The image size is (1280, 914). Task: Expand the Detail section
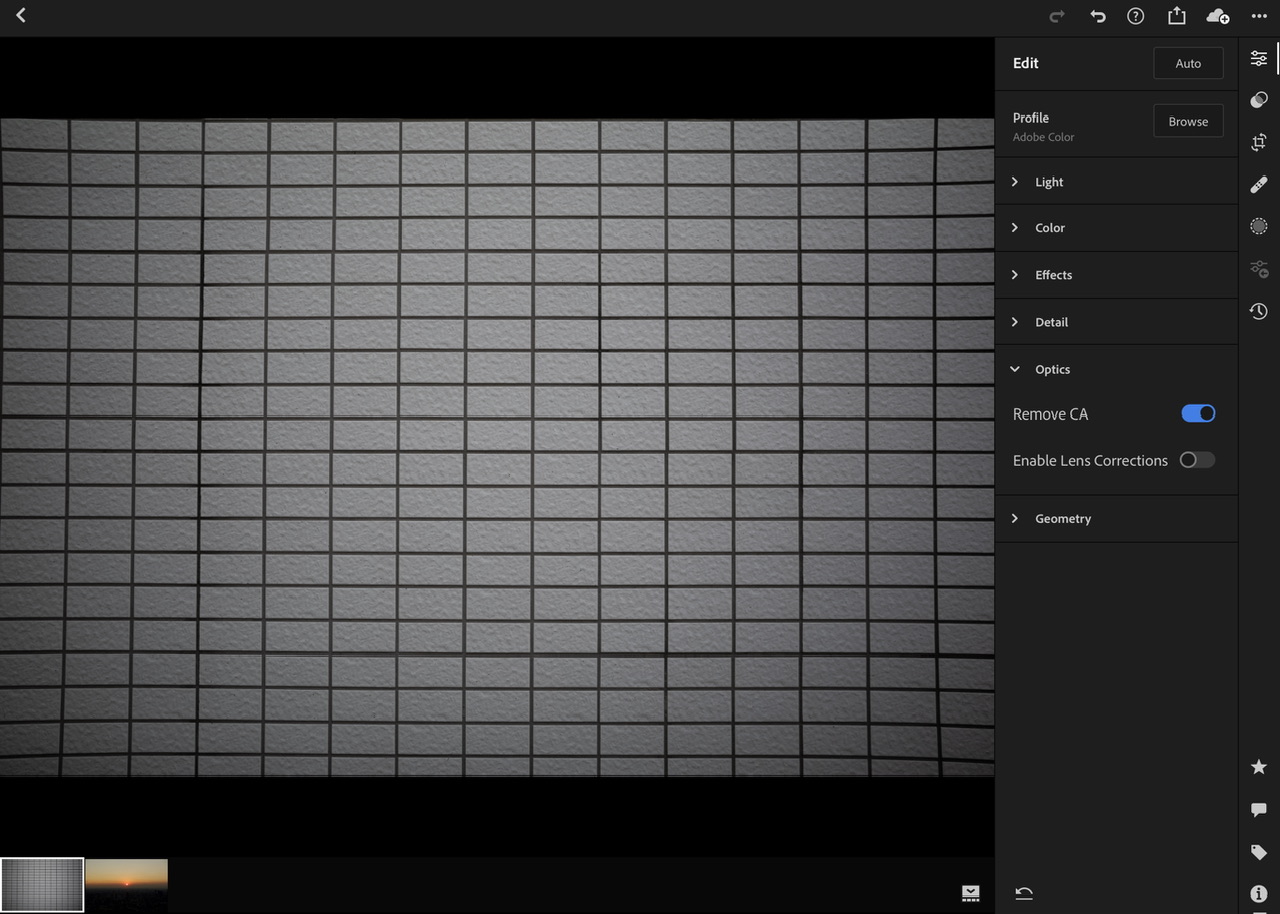point(1116,322)
